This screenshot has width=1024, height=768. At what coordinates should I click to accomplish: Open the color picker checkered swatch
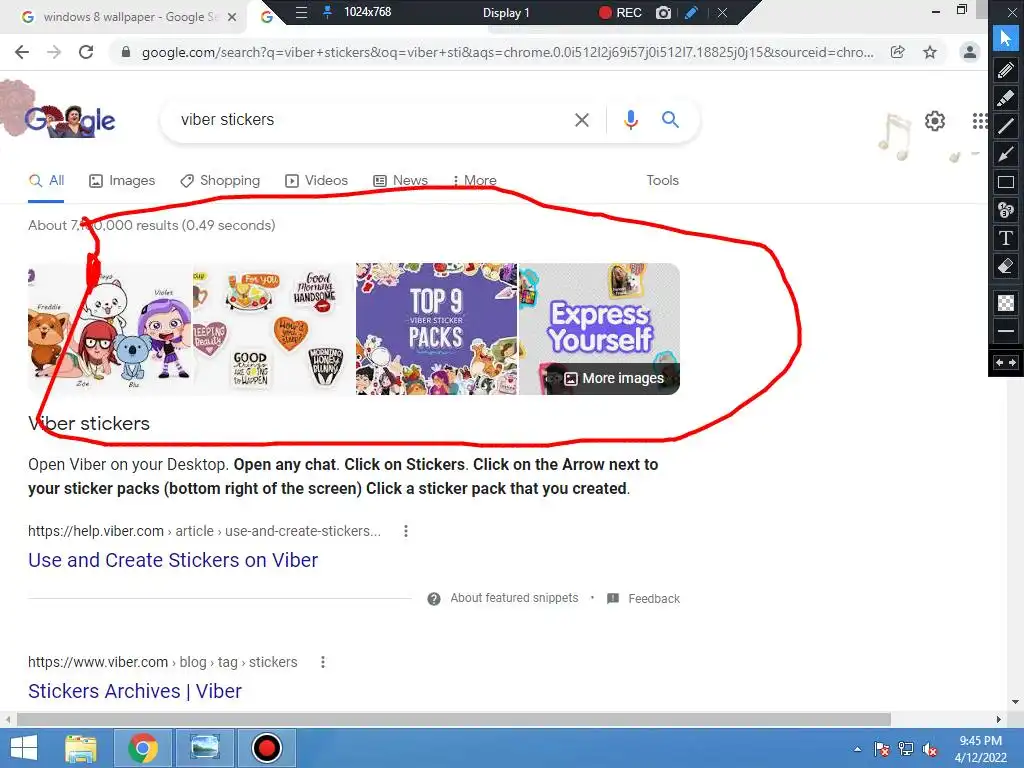coord(1006,303)
